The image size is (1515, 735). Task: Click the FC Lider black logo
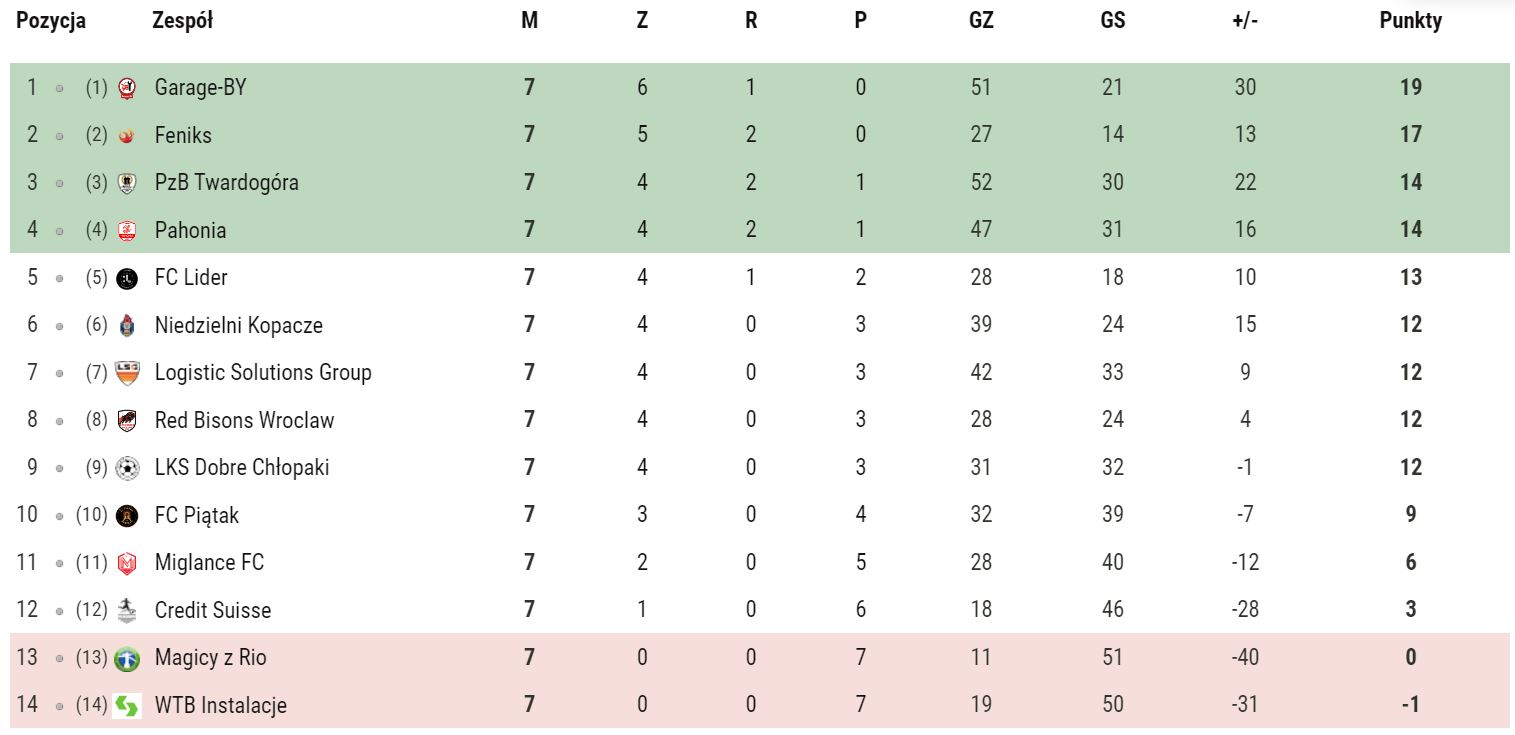tap(127, 278)
